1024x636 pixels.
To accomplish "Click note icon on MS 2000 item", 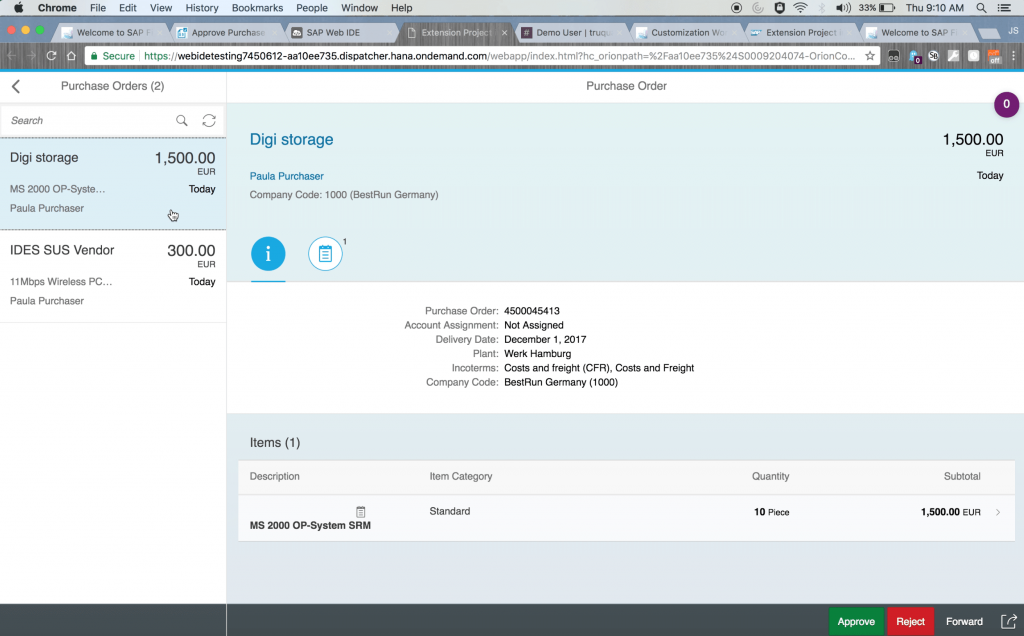I will pyautogui.click(x=360, y=511).
